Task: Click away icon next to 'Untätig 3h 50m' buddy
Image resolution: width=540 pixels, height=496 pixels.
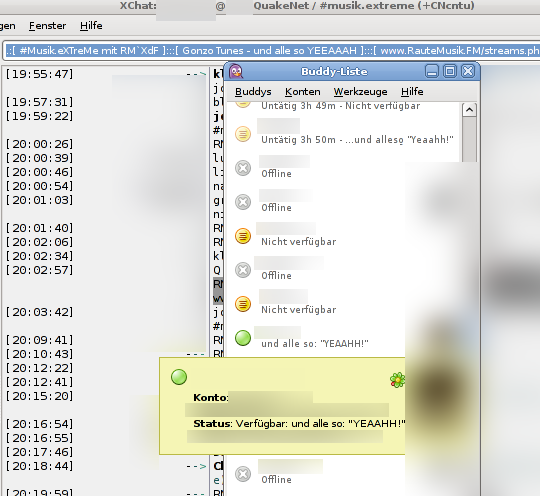Action: 243,134
